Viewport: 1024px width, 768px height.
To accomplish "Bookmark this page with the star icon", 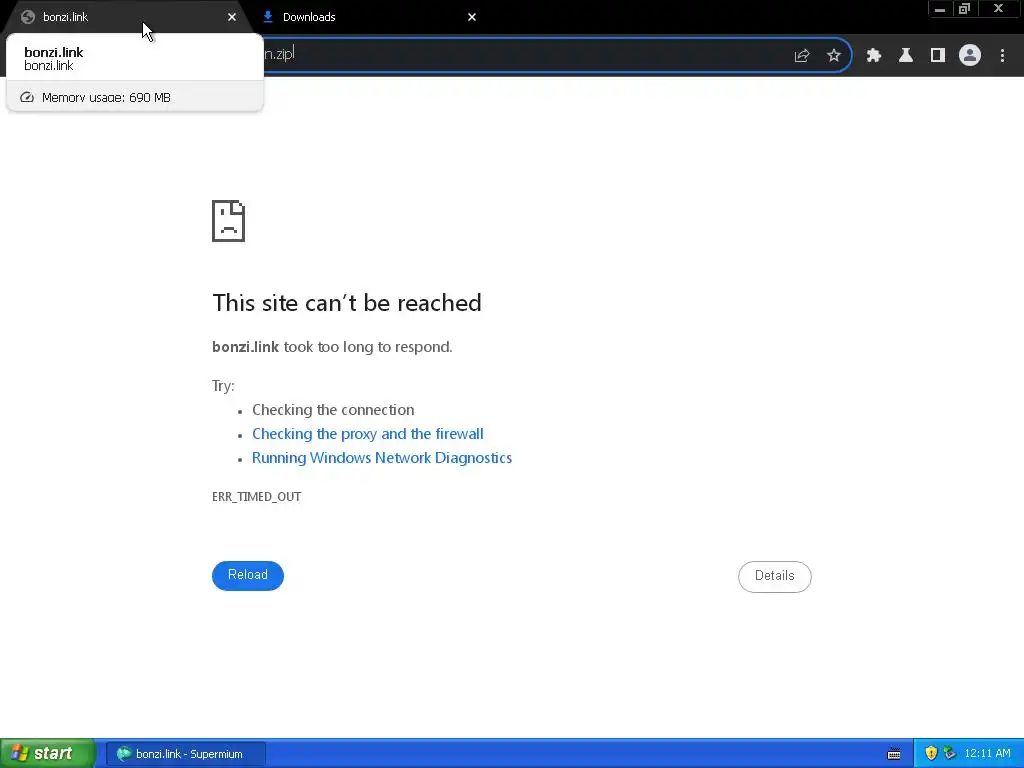I will point(834,56).
